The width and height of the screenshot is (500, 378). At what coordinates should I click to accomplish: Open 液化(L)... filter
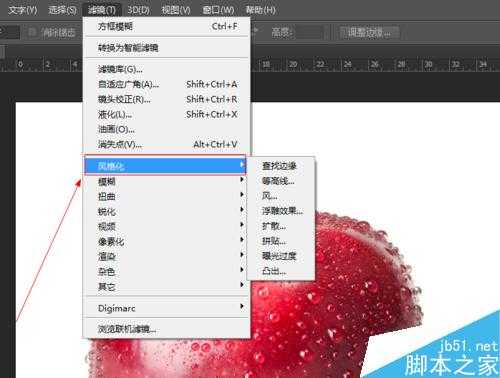[167, 114]
